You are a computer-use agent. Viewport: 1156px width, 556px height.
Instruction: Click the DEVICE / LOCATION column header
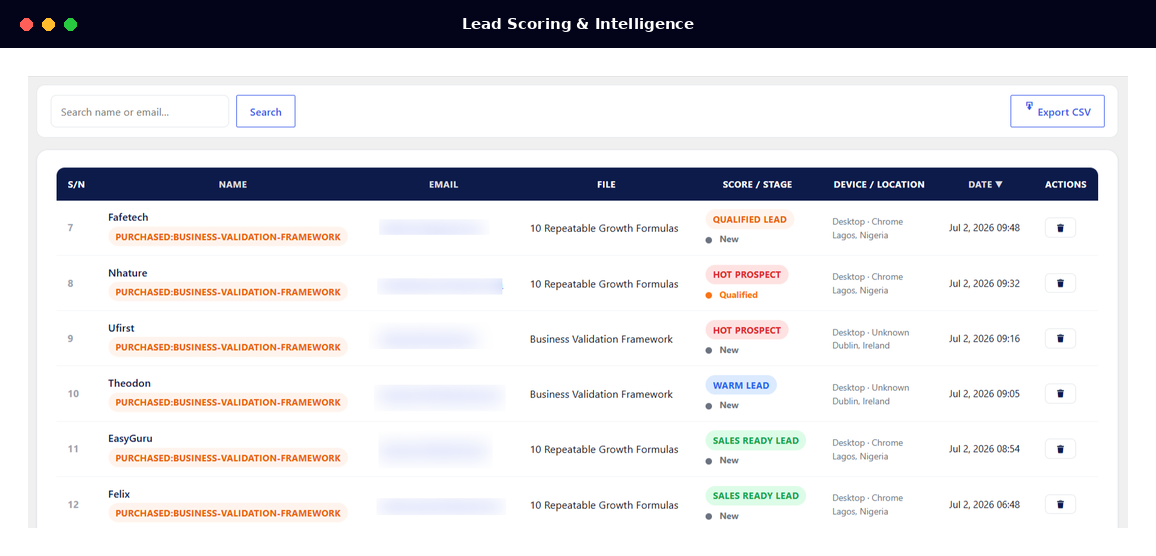point(879,184)
